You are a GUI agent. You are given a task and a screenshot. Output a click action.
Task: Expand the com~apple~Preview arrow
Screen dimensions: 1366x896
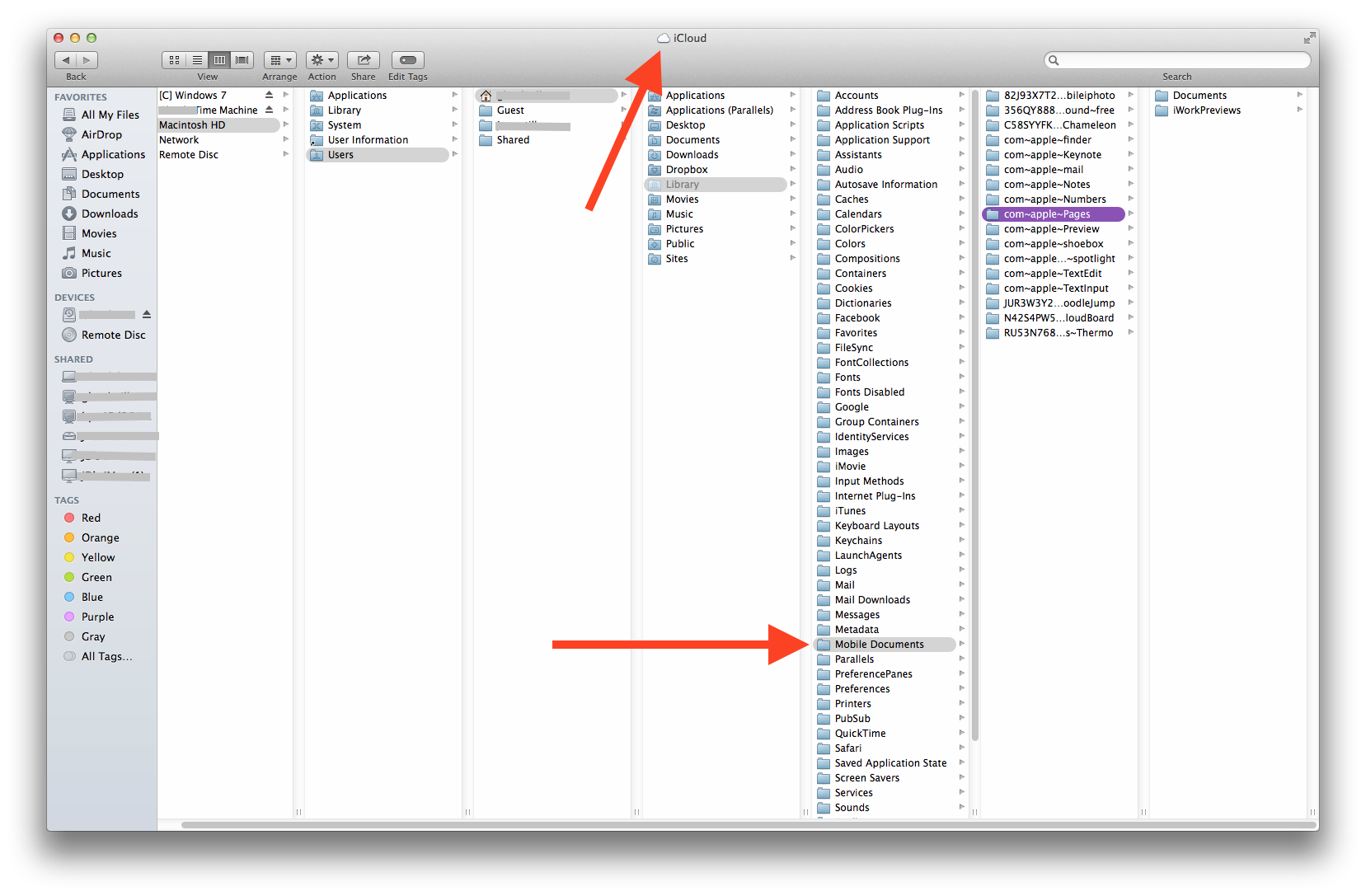pyautogui.click(x=1130, y=229)
